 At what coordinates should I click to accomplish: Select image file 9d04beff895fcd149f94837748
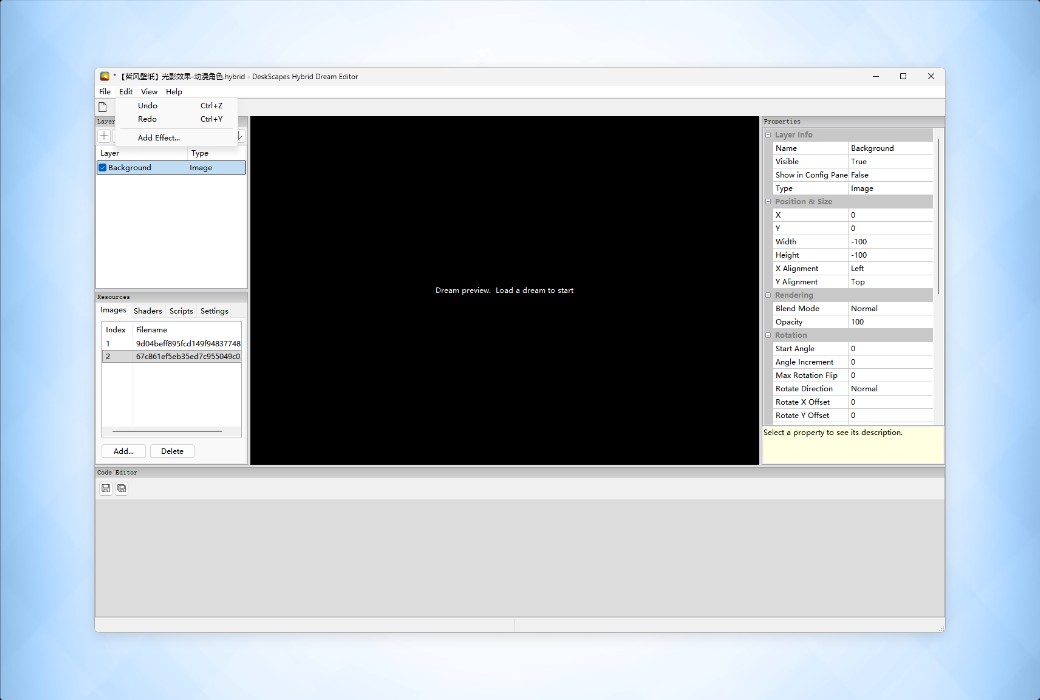[x=171, y=344]
